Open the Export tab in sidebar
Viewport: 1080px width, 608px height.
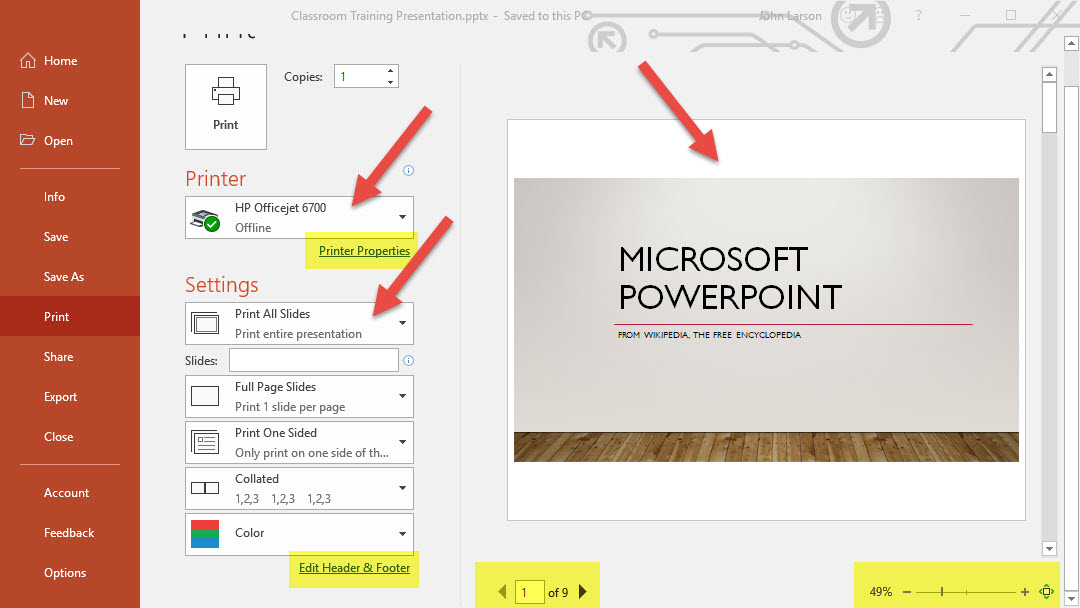point(60,397)
